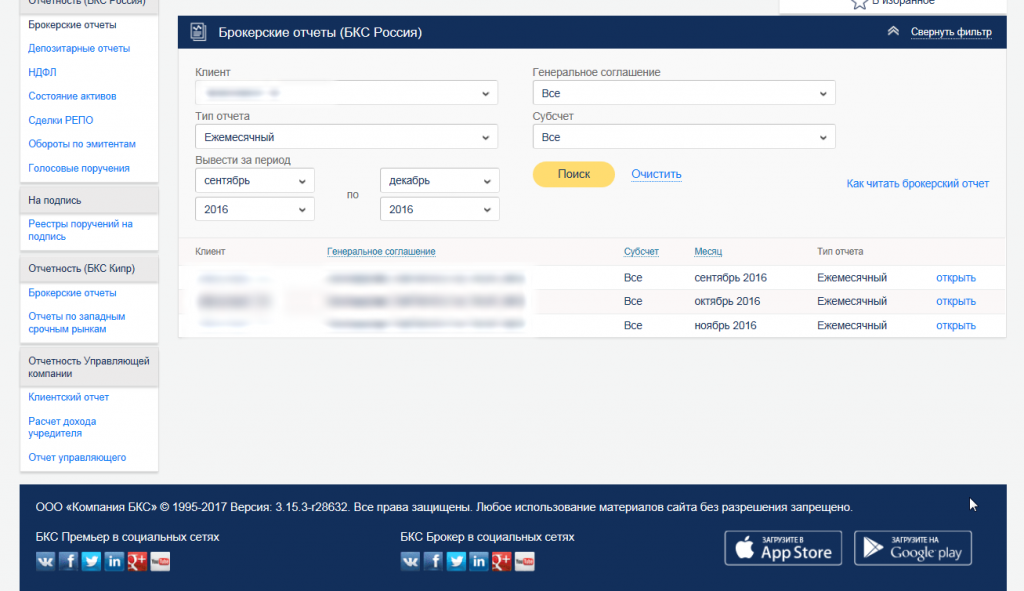Open Отчеты по западным срочным рынкам
The image size is (1024, 591).
[x=76, y=323]
